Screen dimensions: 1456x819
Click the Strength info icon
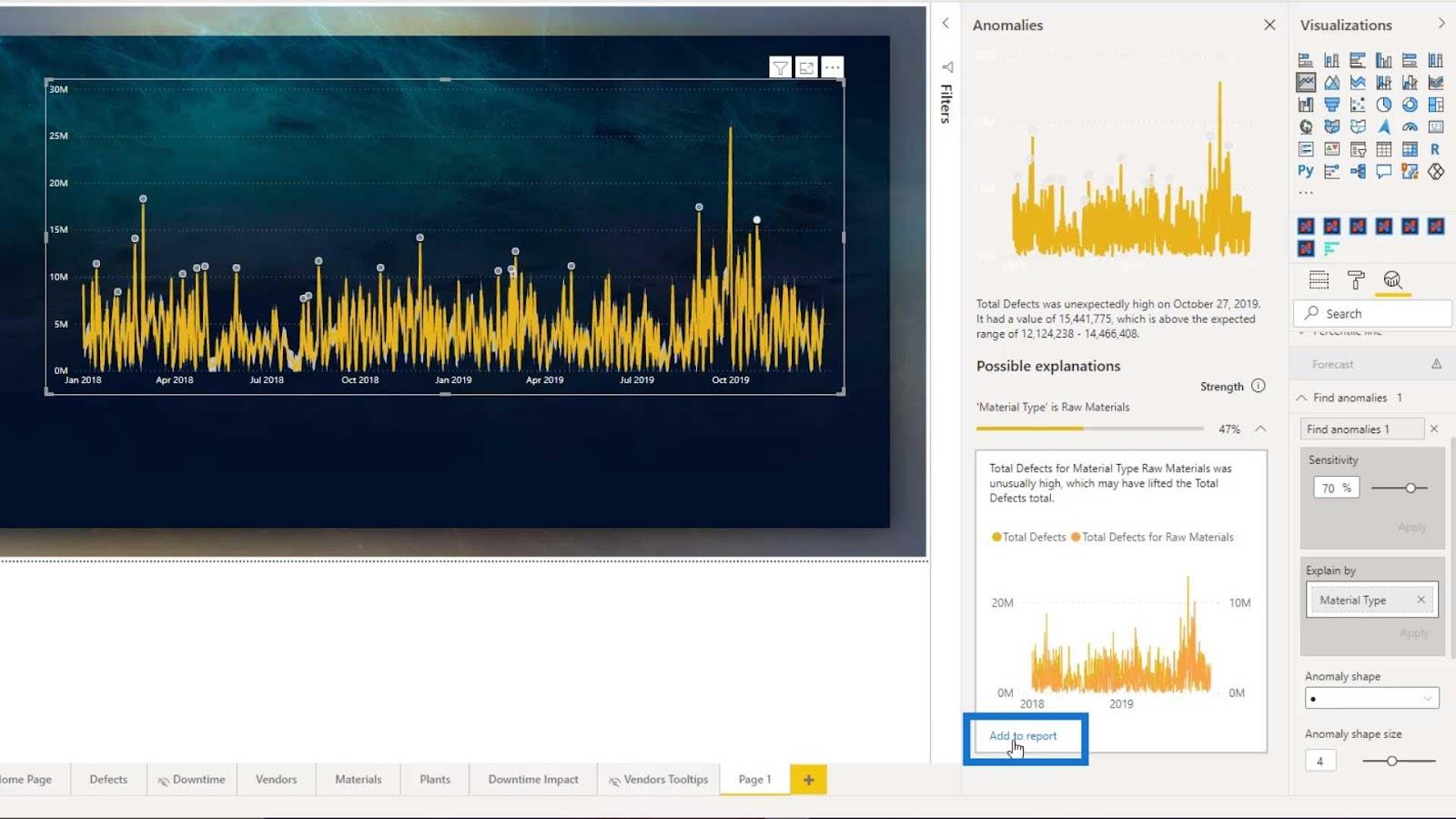click(1258, 386)
